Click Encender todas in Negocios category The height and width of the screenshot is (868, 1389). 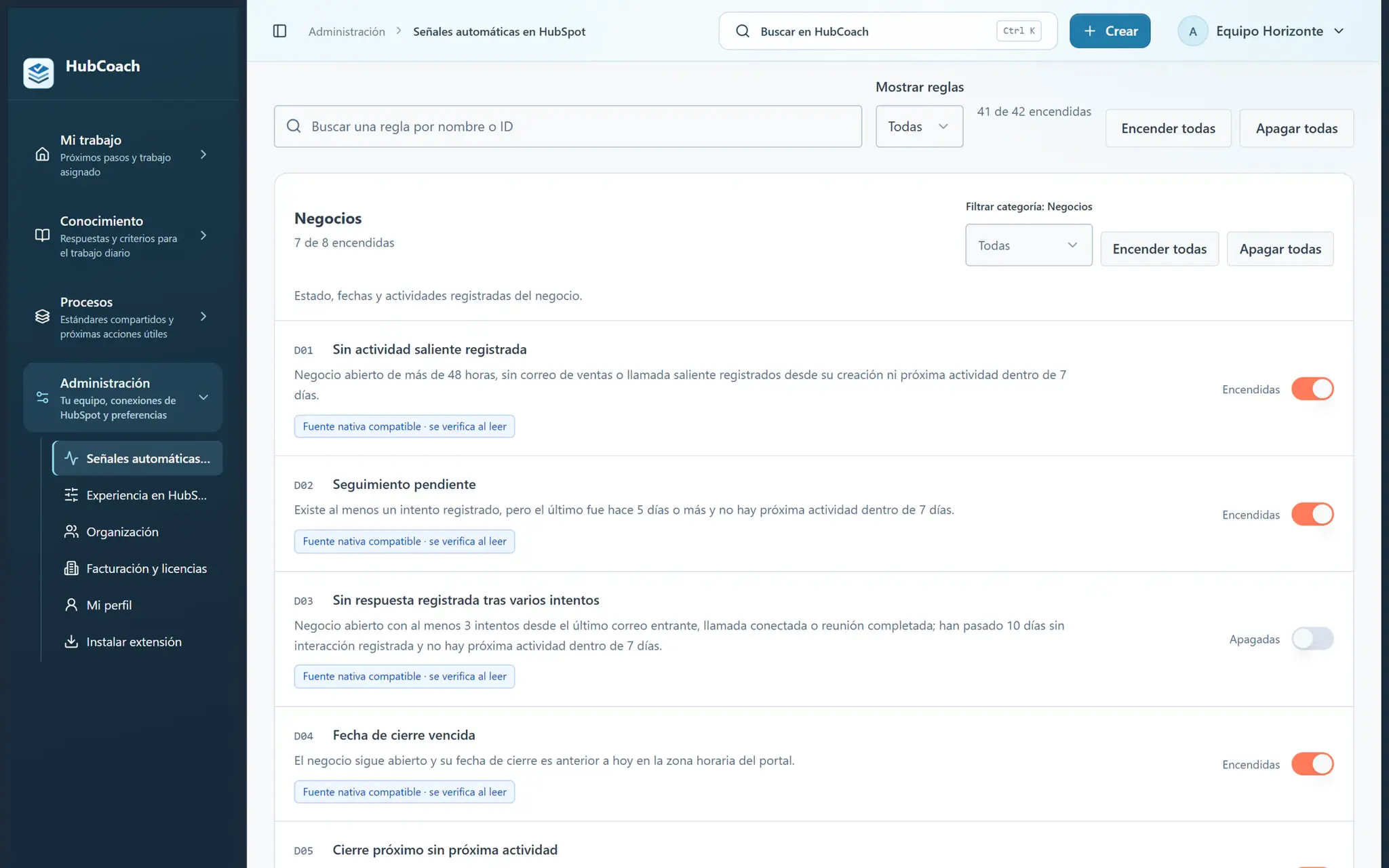click(x=1159, y=249)
